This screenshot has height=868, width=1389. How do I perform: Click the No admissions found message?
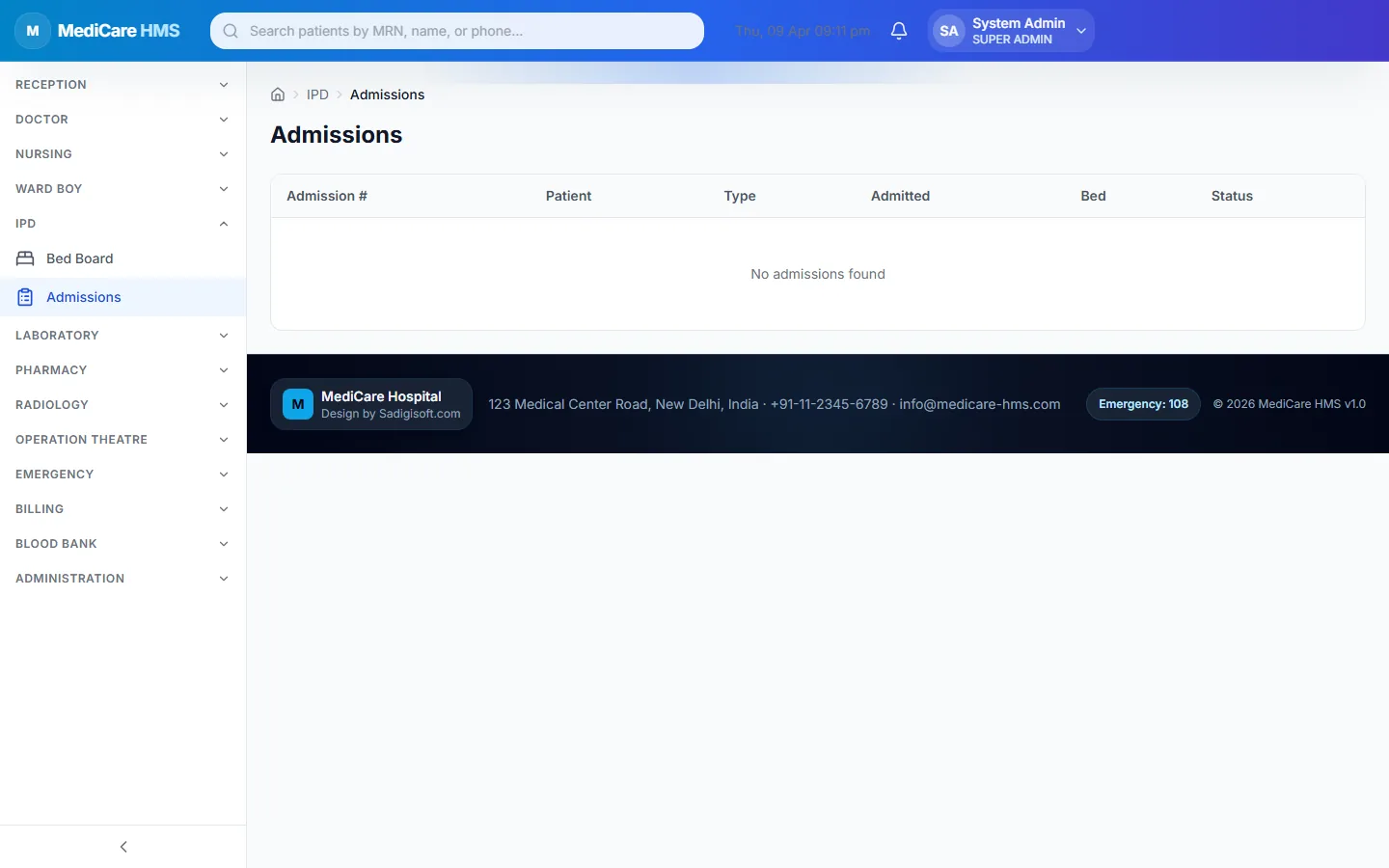tap(818, 274)
